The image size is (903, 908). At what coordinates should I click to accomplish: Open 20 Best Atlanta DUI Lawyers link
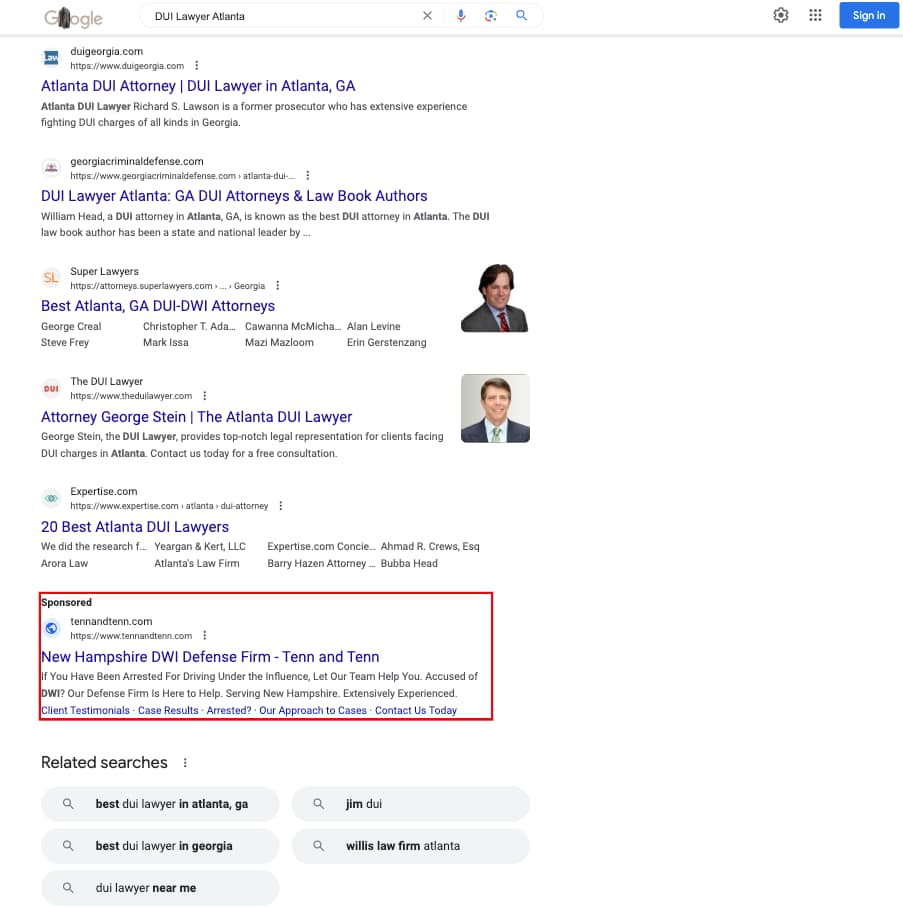(135, 527)
